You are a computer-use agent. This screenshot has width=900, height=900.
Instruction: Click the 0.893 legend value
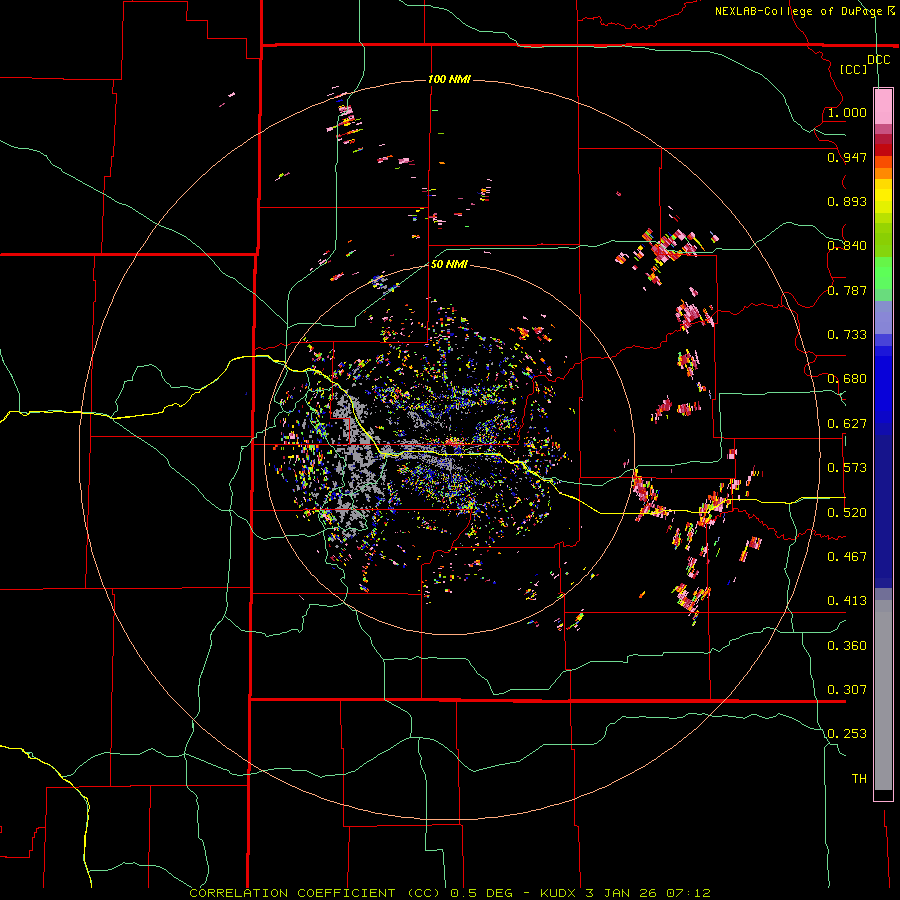(x=847, y=201)
